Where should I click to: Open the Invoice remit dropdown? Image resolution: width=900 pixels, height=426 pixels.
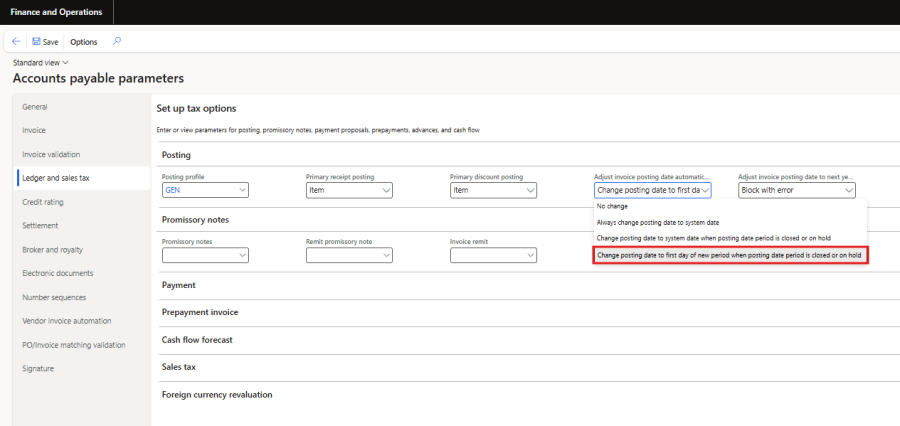click(493, 255)
